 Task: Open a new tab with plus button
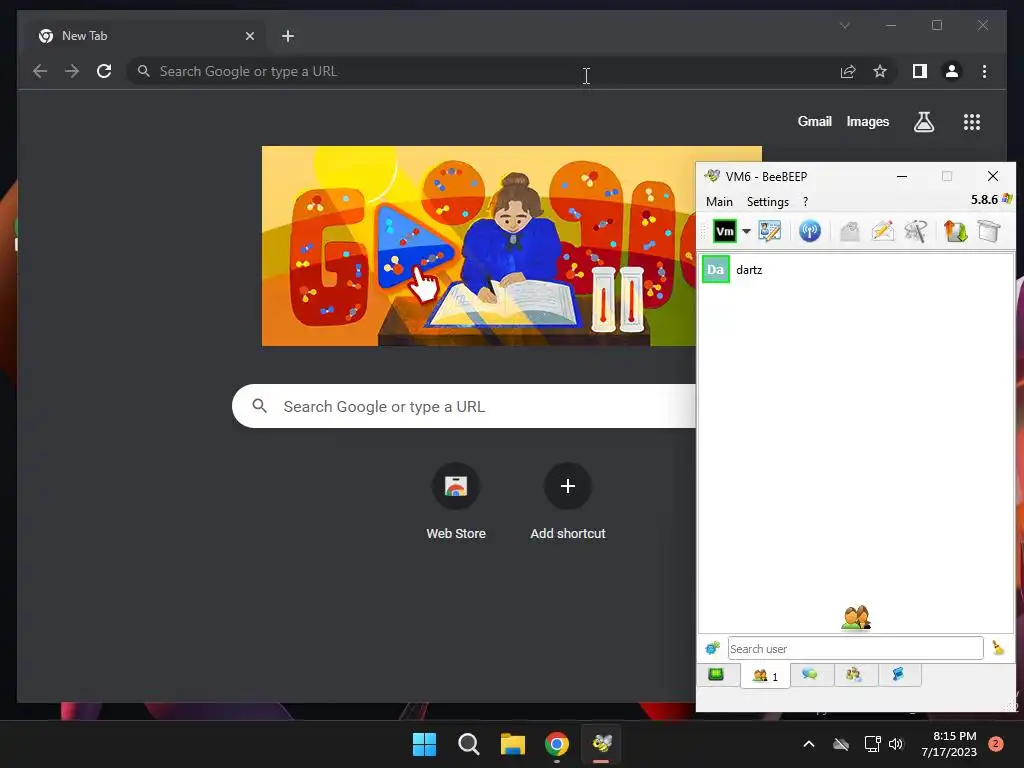click(287, 36)
